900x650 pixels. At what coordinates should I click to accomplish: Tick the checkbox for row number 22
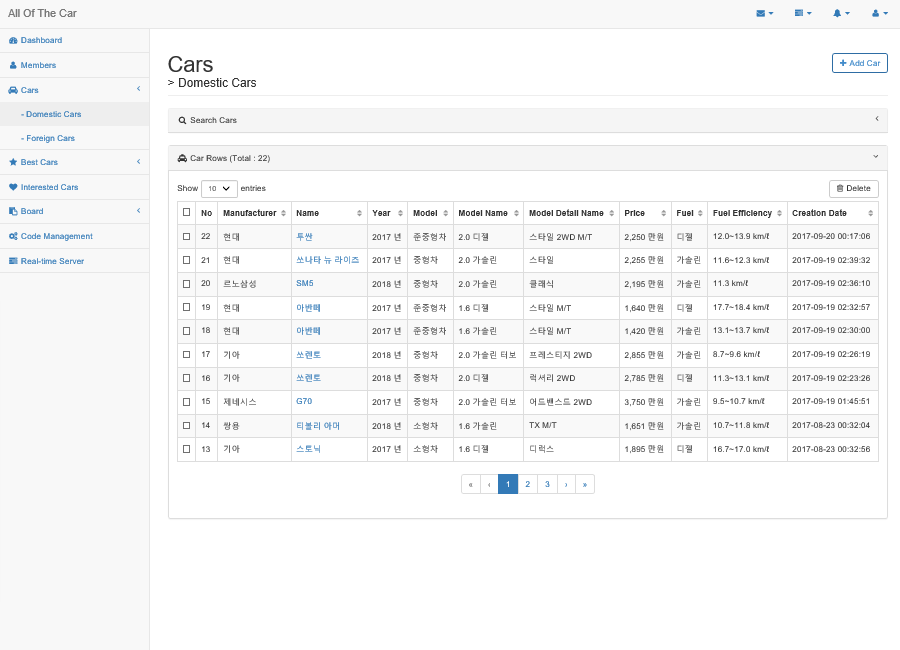186,237
